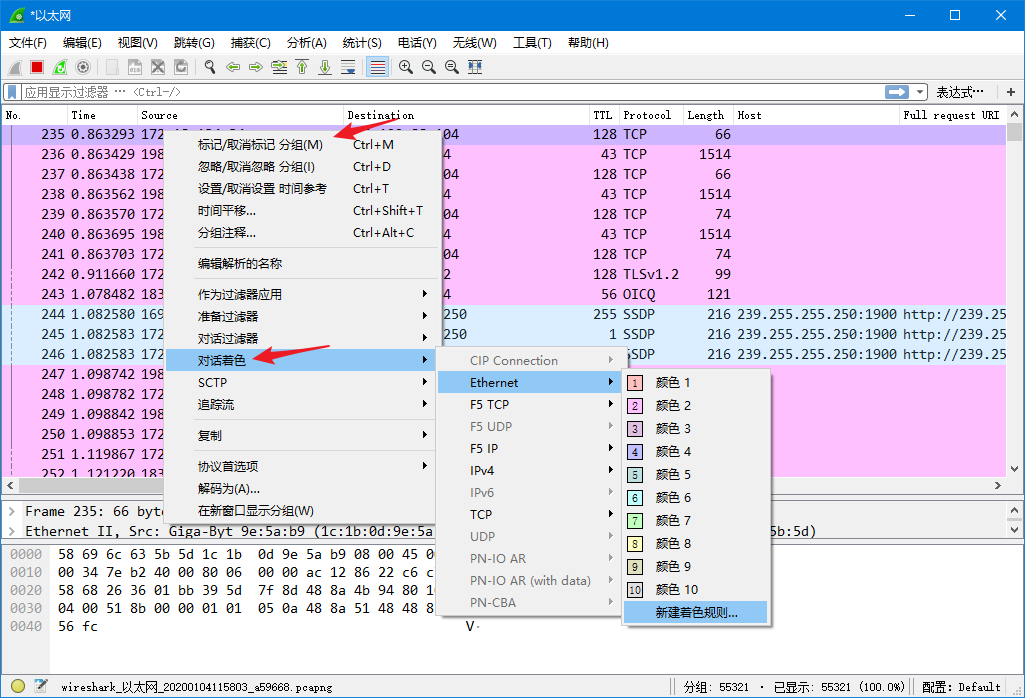Click the 配置: Default profile label

click(961, 687)
